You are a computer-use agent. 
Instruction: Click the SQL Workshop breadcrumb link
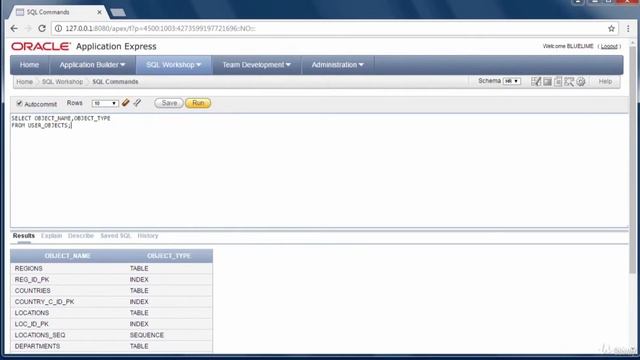click(62, 82)
